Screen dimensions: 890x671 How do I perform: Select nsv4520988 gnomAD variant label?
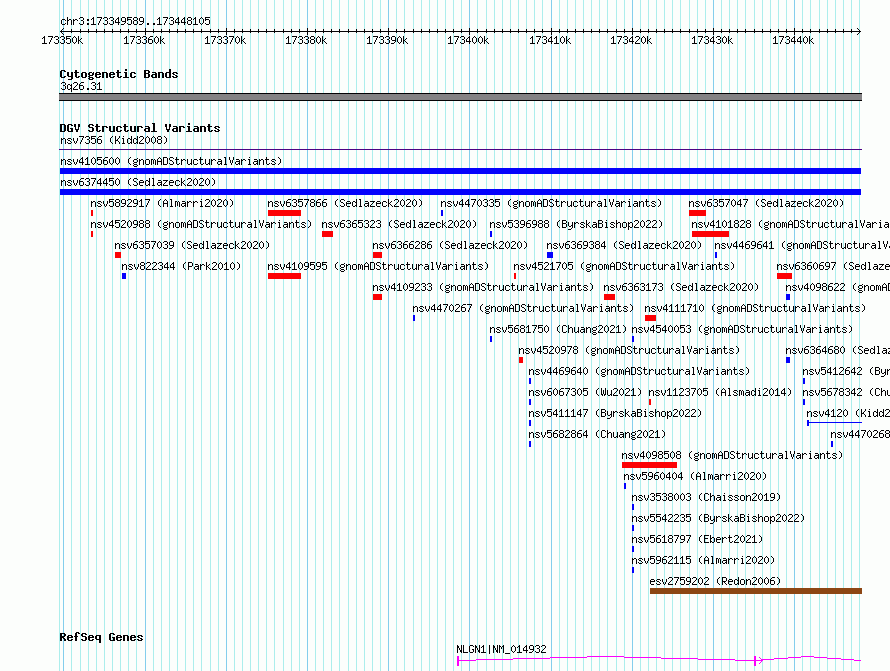[x=201, y=224]
